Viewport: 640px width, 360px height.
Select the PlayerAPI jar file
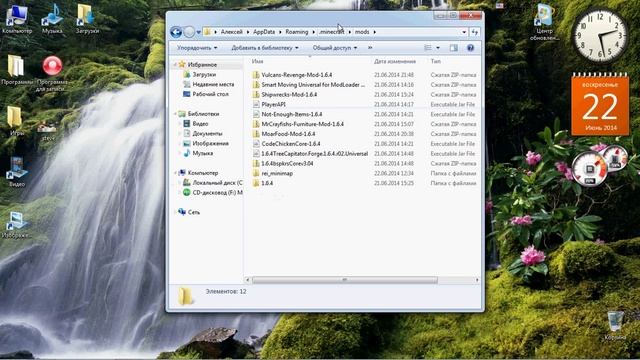tap(273, 104)
